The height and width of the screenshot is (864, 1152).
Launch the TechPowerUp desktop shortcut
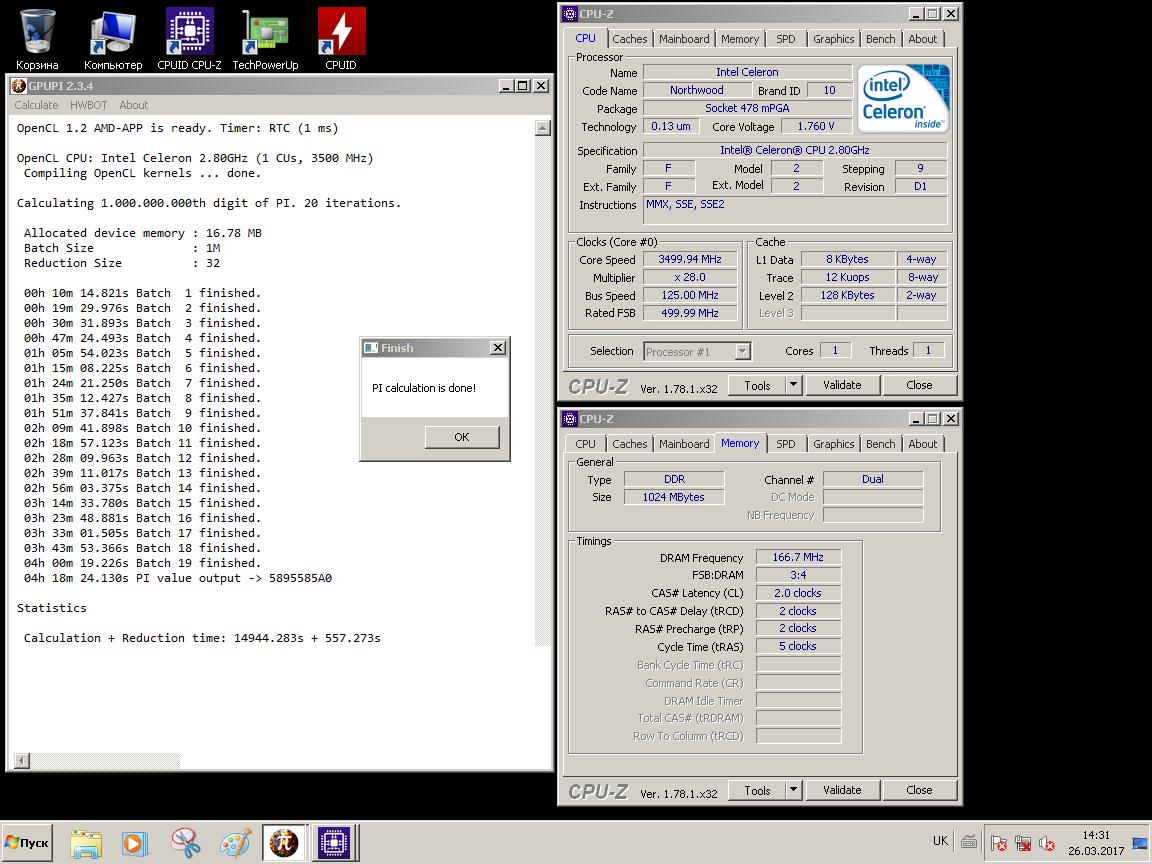(x=265, y=39)
